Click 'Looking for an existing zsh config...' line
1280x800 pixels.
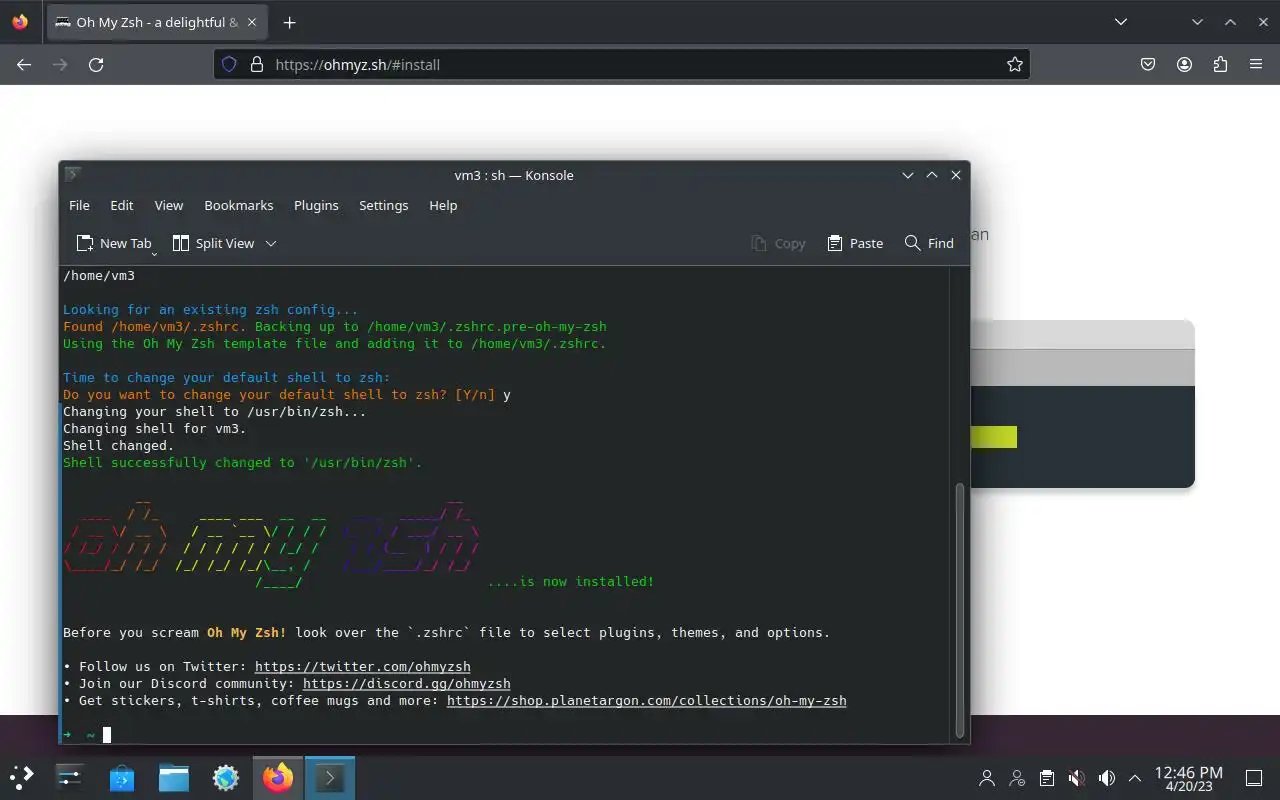210,309
